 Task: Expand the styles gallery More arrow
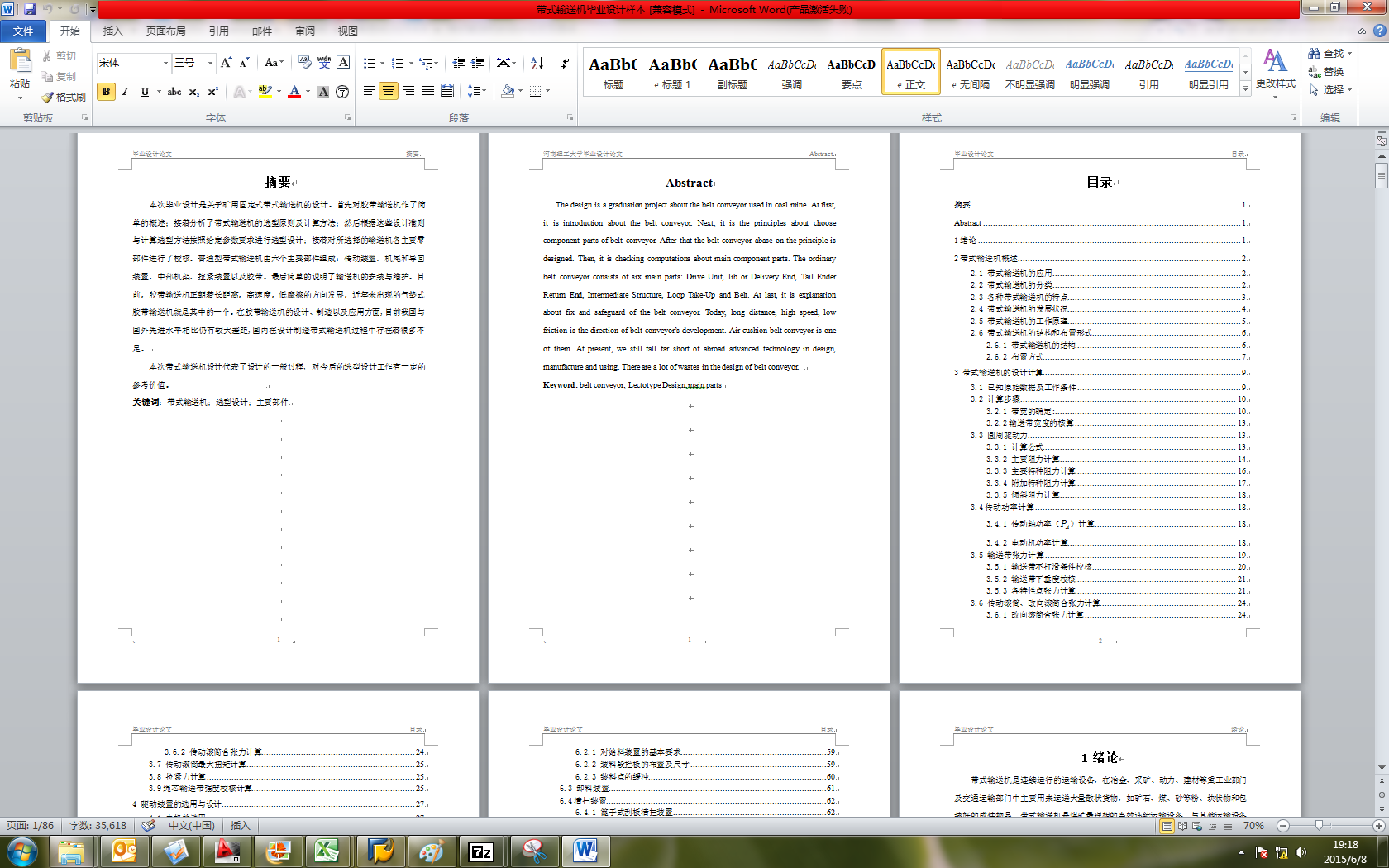pos(1245,89)
